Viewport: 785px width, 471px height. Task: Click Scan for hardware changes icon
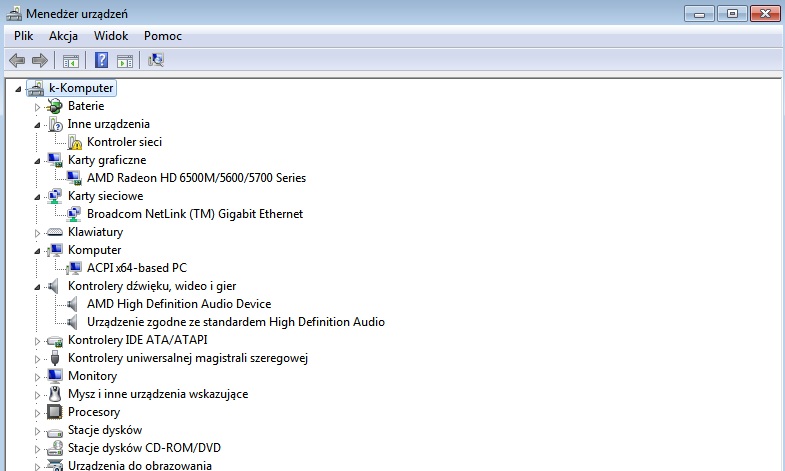156,61
